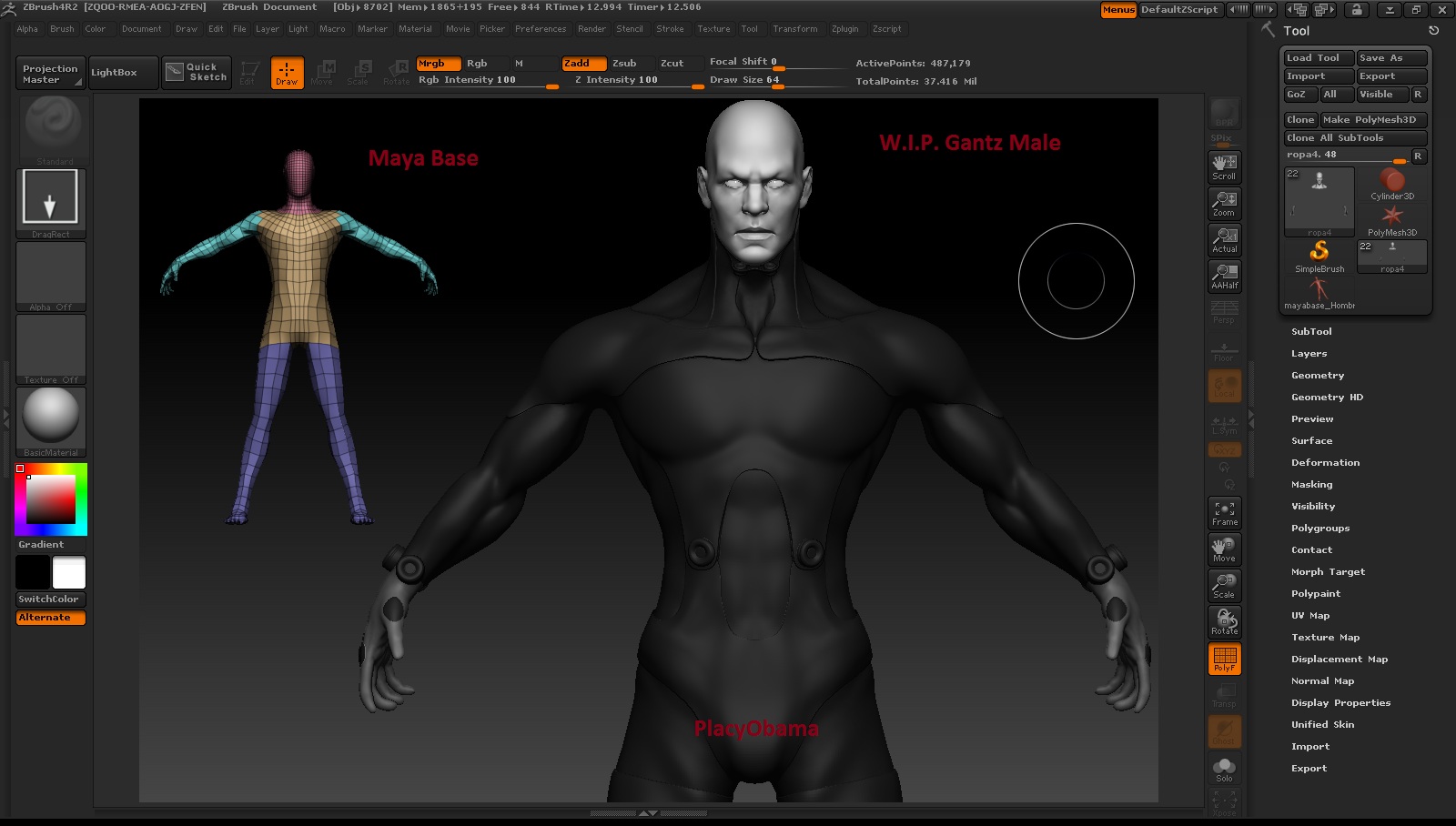This screenshot has height=826, width=1456.
Task: Open the DragRect stroke picker
Action: tap(51, 203)
